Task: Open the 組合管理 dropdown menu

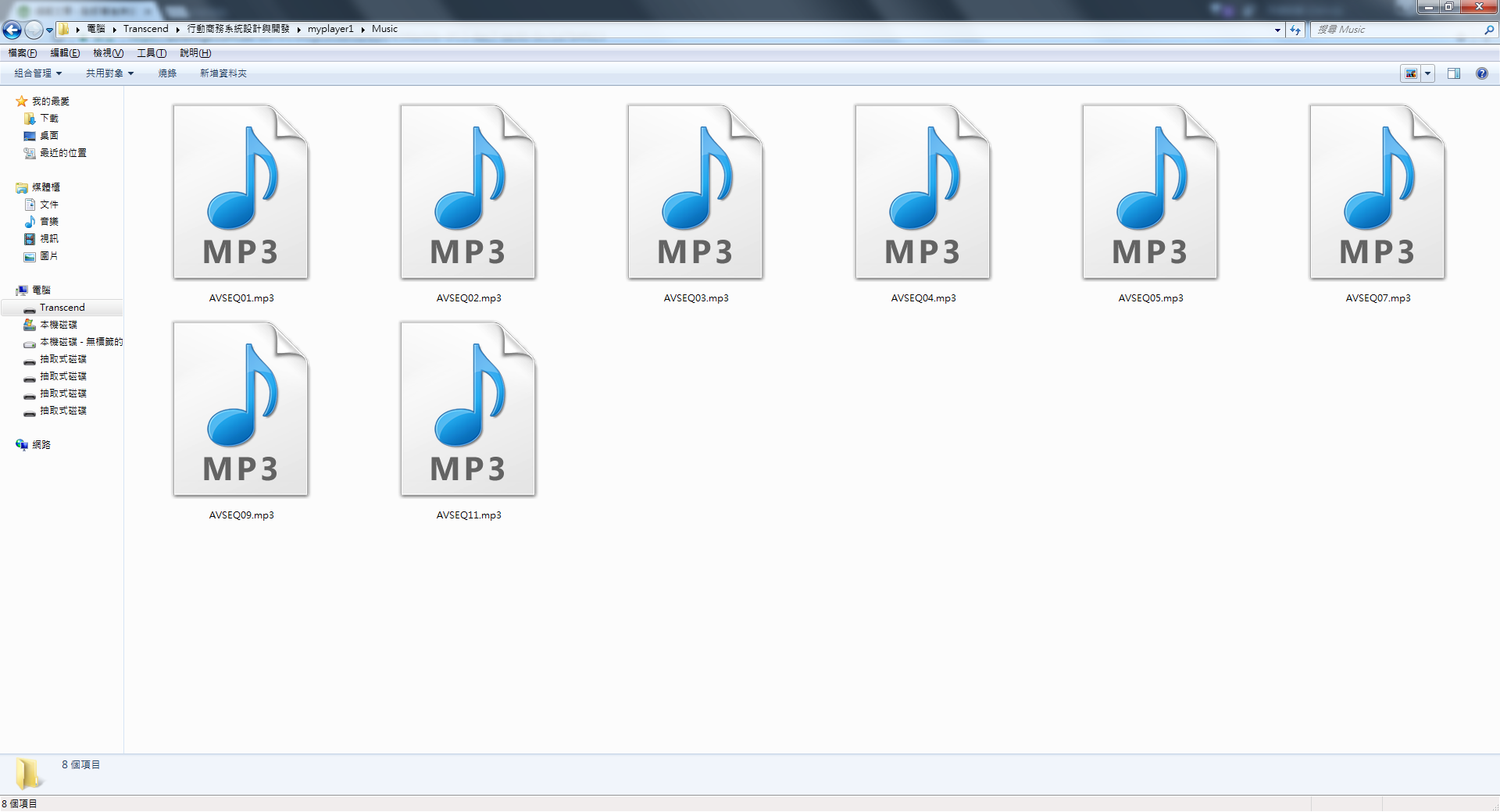Action: point(37,73)
